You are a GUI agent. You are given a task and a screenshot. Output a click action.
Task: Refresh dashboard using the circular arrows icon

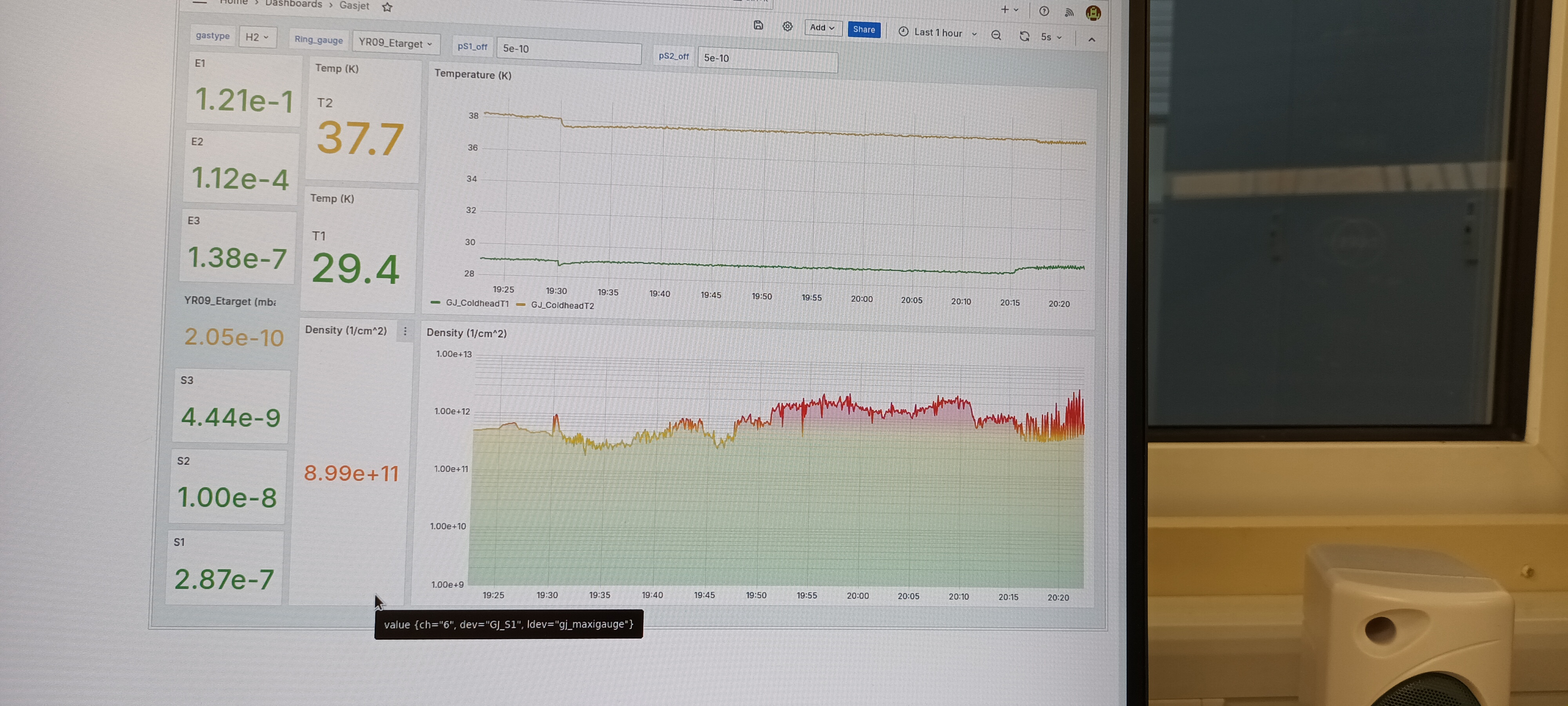(1024, 36)
